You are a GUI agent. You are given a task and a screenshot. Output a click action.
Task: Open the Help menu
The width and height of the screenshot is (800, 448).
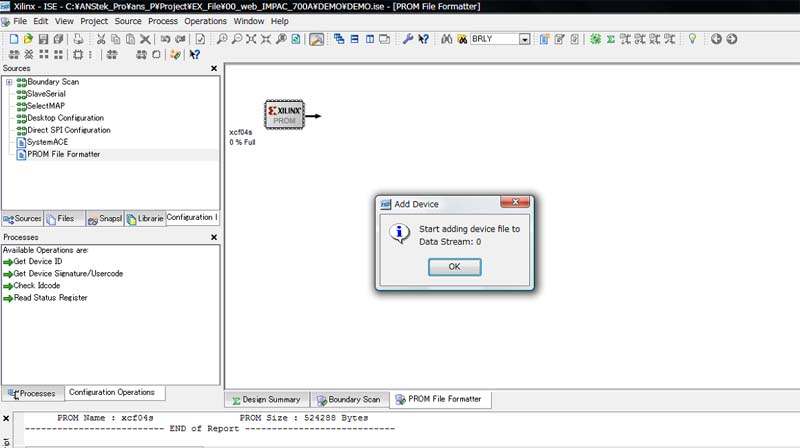(x=280, y=21)
